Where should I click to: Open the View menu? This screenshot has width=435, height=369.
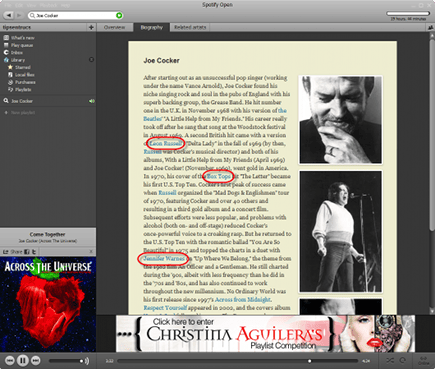click(31, 5)
